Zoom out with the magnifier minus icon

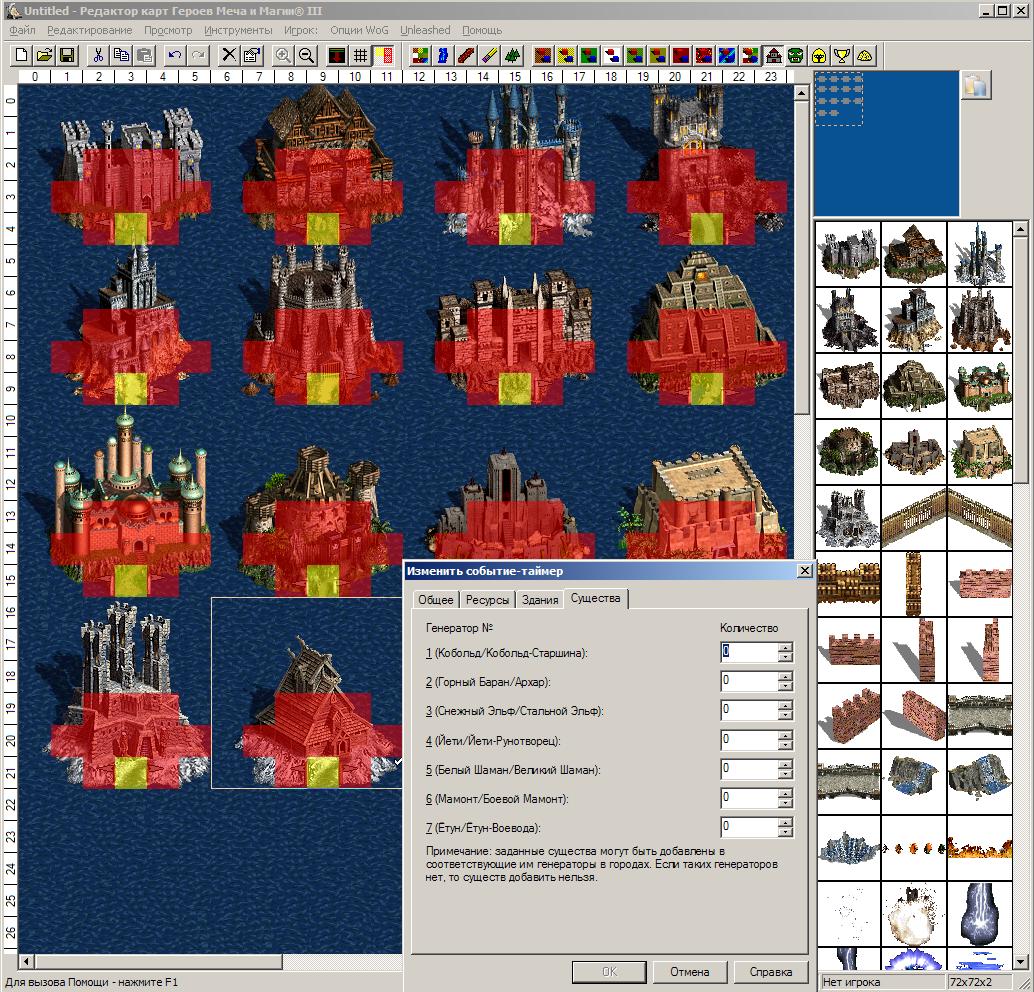tap(306, 55)
